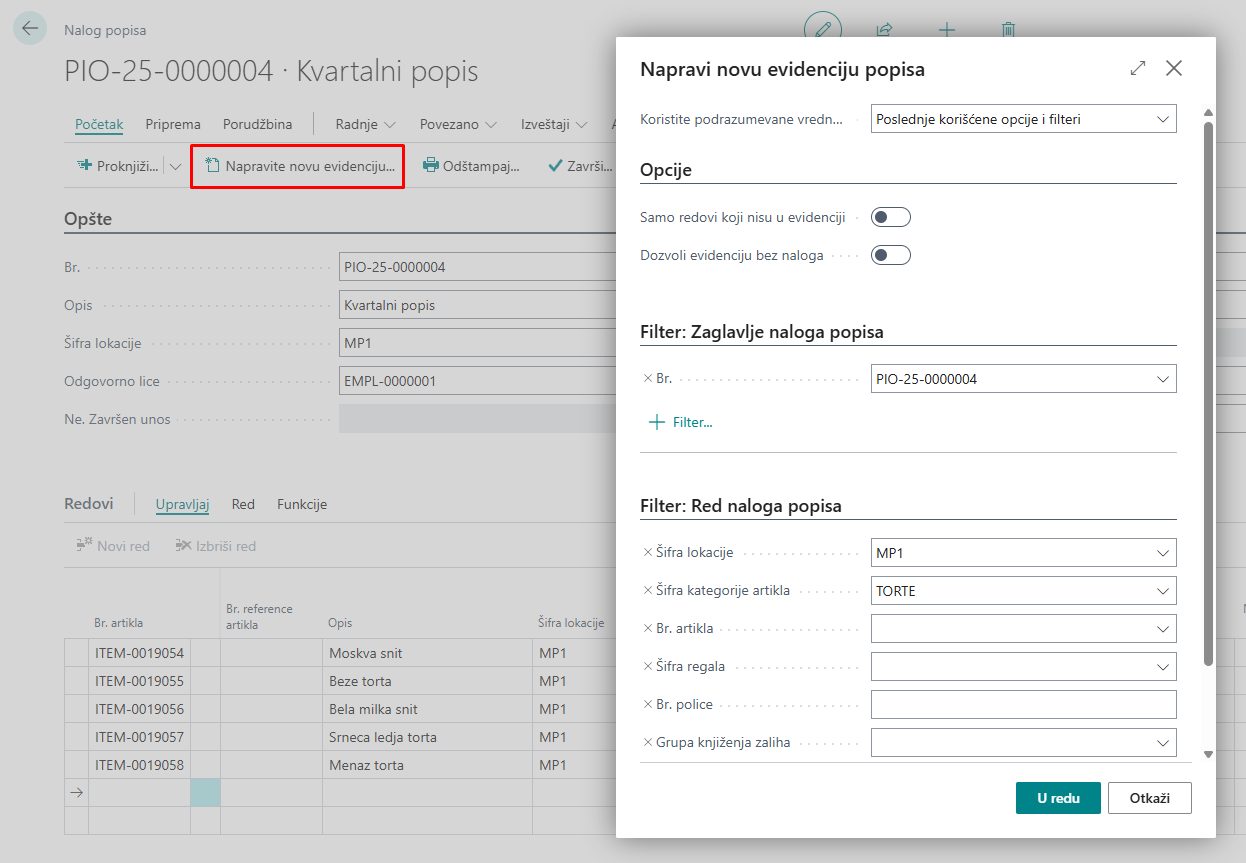Switch to the Priprema tab
This screenshot has height=863, width=1246.
coord(173,124)
